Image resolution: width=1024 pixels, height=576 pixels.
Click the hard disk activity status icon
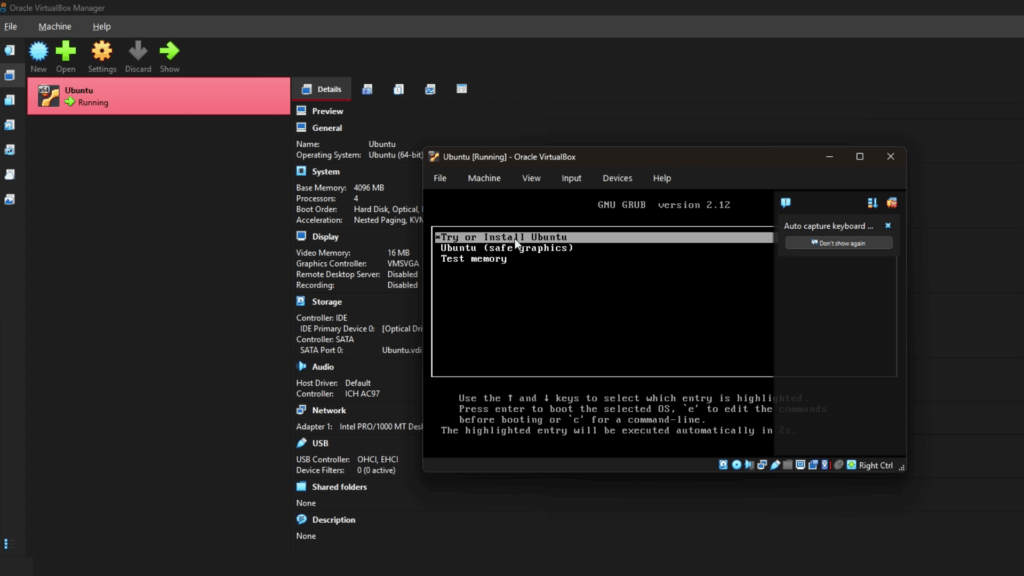click(723, 464)
